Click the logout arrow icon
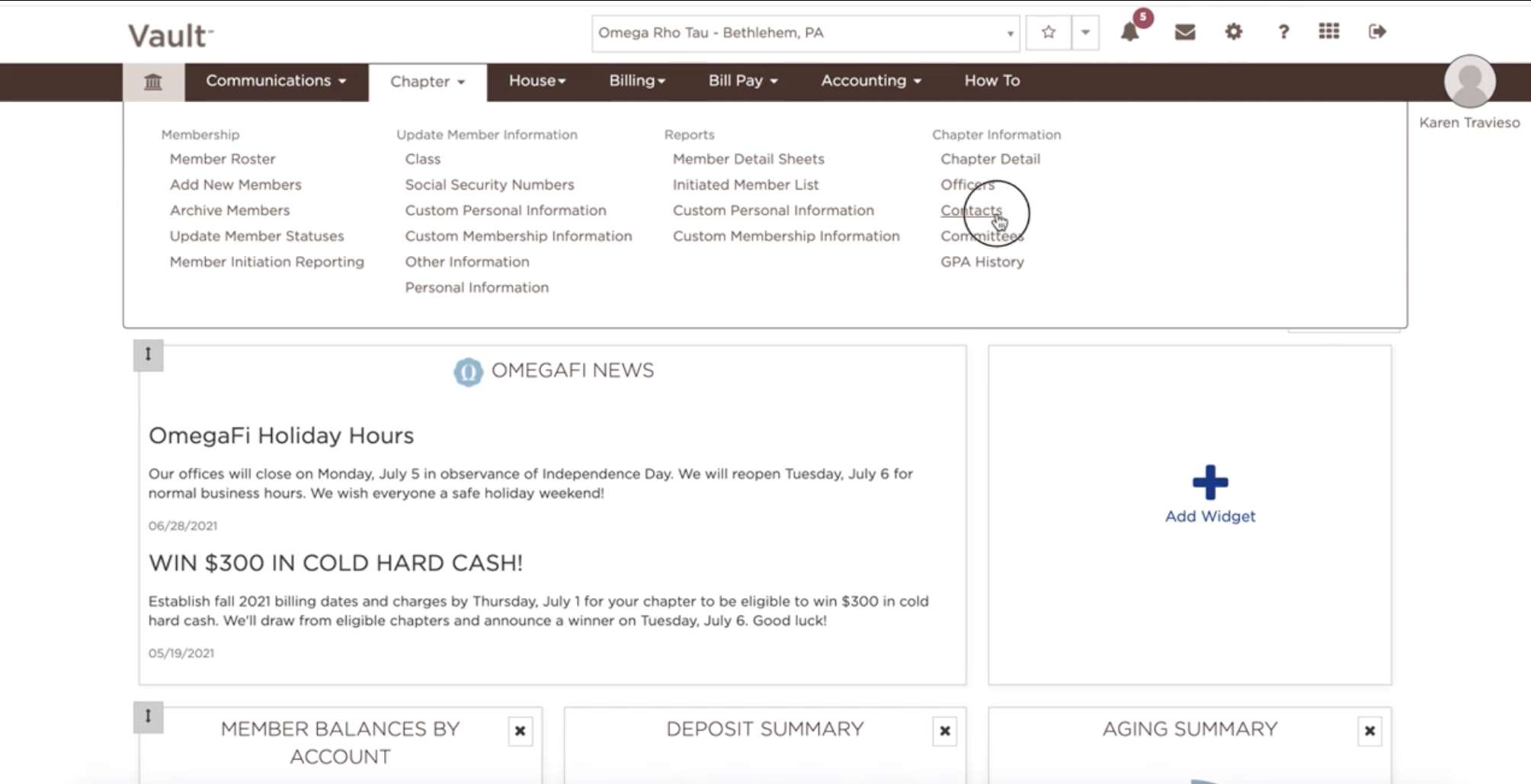This screenshot has height=784, width=1531. [x=1377, y=31]
